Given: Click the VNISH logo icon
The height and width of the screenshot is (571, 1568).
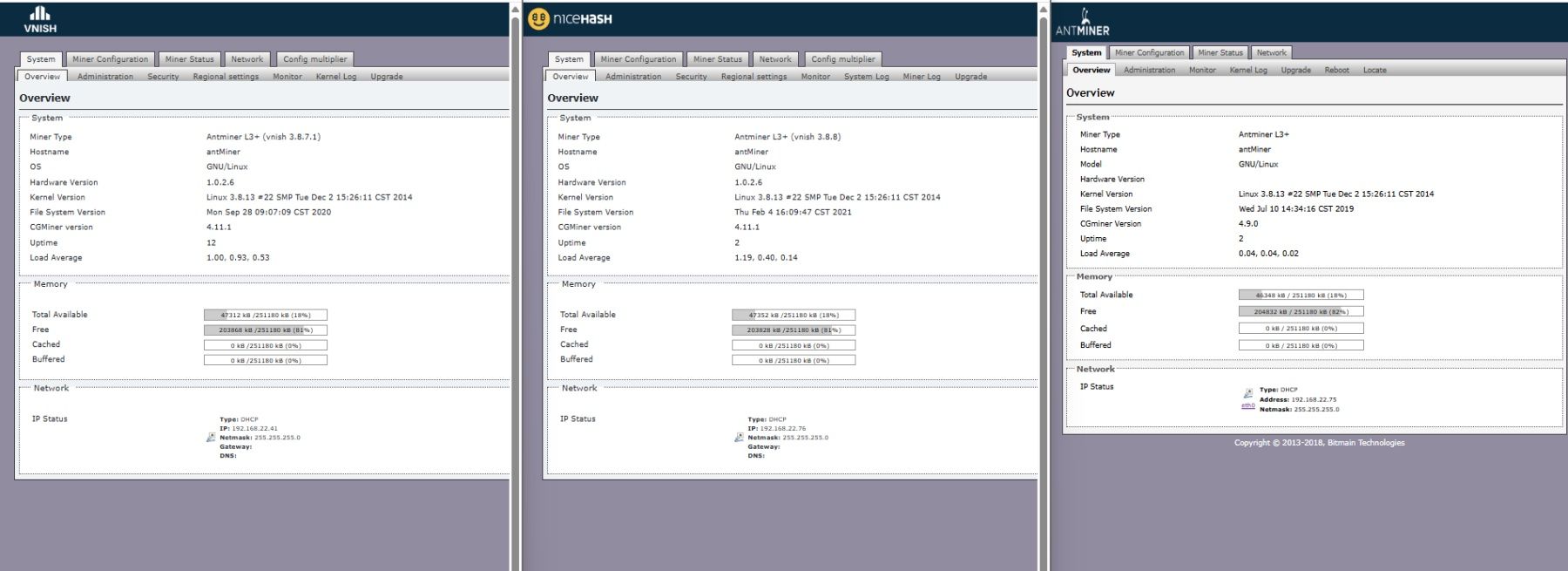Looking at the screenshot, I should [x=40, y=20].
